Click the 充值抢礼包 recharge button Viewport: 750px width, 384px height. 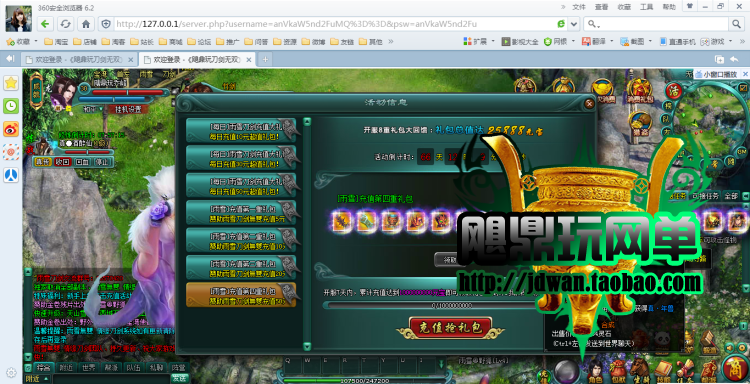[x=451, y=328]
